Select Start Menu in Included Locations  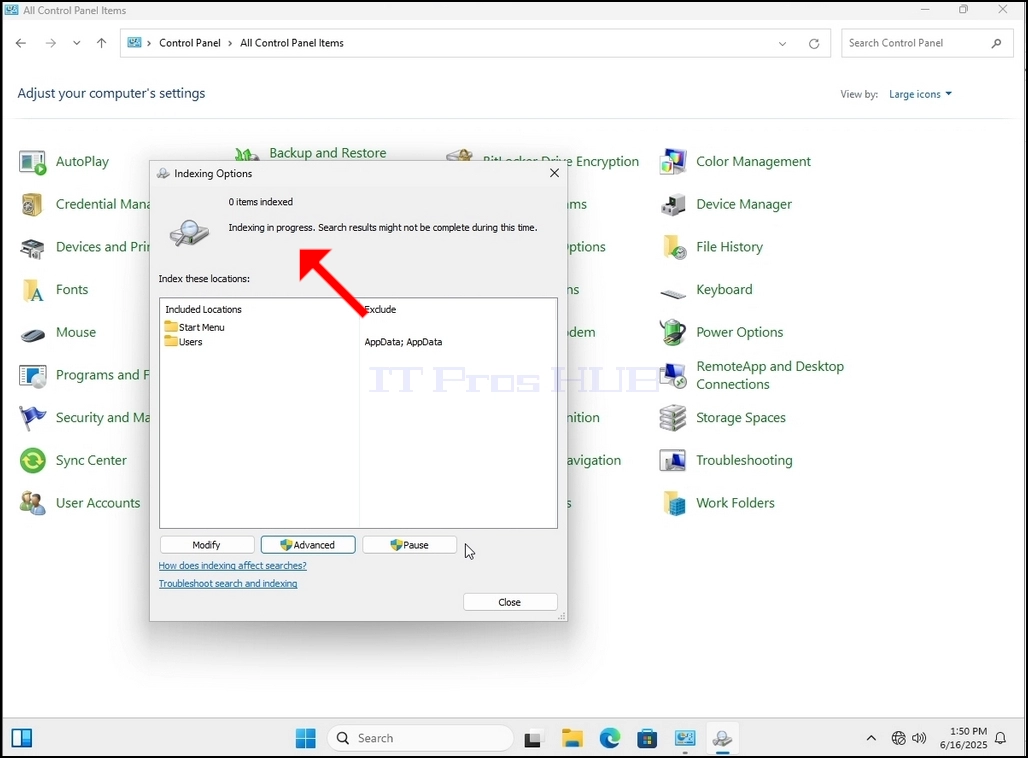coord(195,327)
